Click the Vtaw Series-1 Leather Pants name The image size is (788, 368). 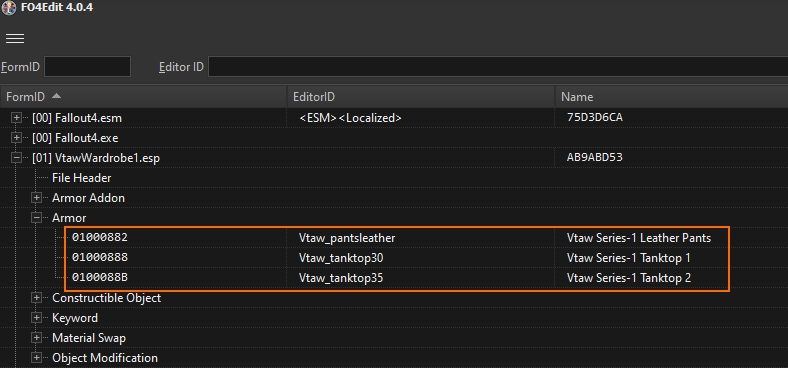639,238
